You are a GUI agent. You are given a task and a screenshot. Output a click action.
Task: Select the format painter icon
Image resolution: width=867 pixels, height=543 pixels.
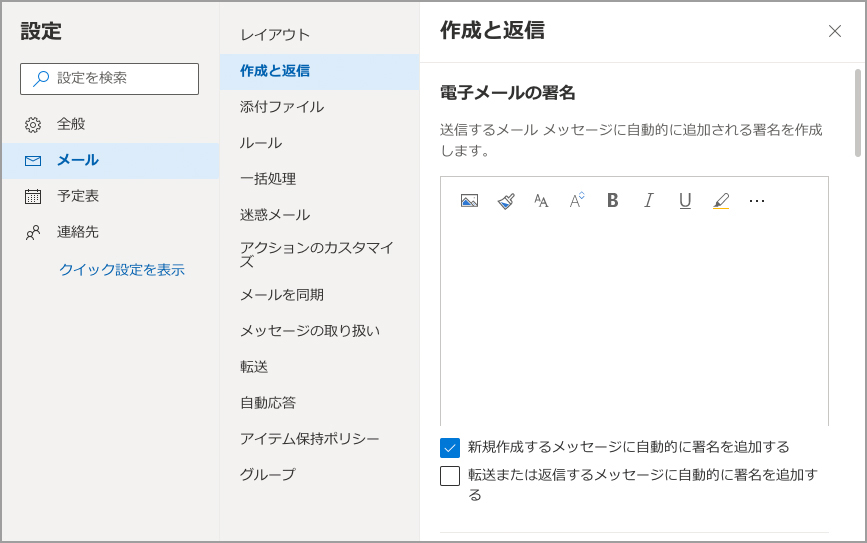[506, 201]
